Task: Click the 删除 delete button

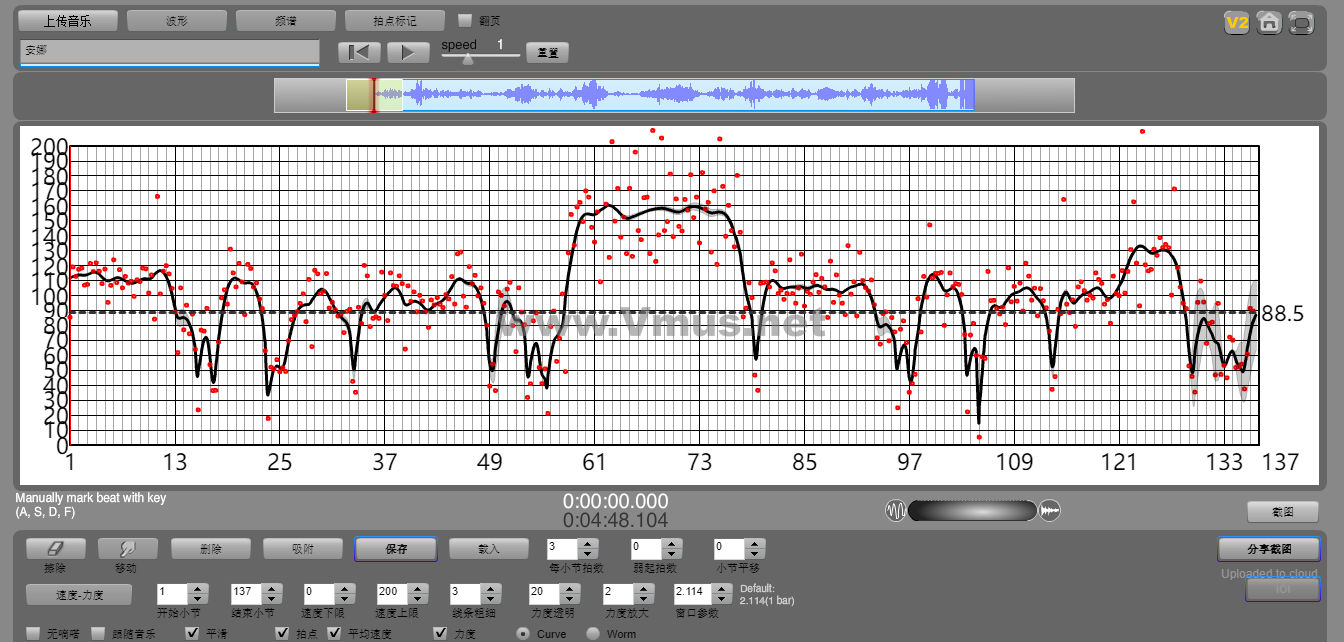Action: pos(210,548)
